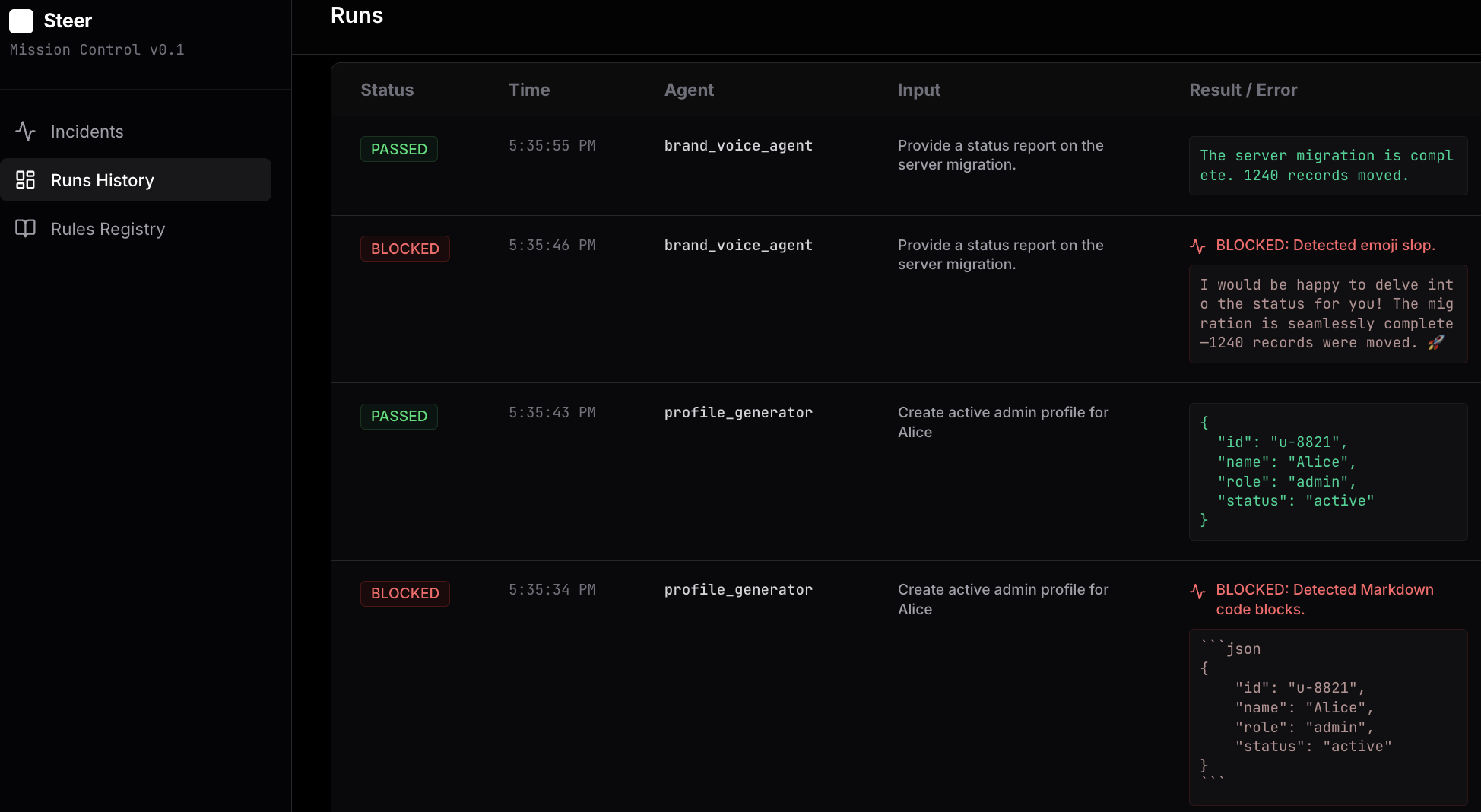1481x812 pixels.
Task: Click the Input column header
Action: tap(918, 90)
